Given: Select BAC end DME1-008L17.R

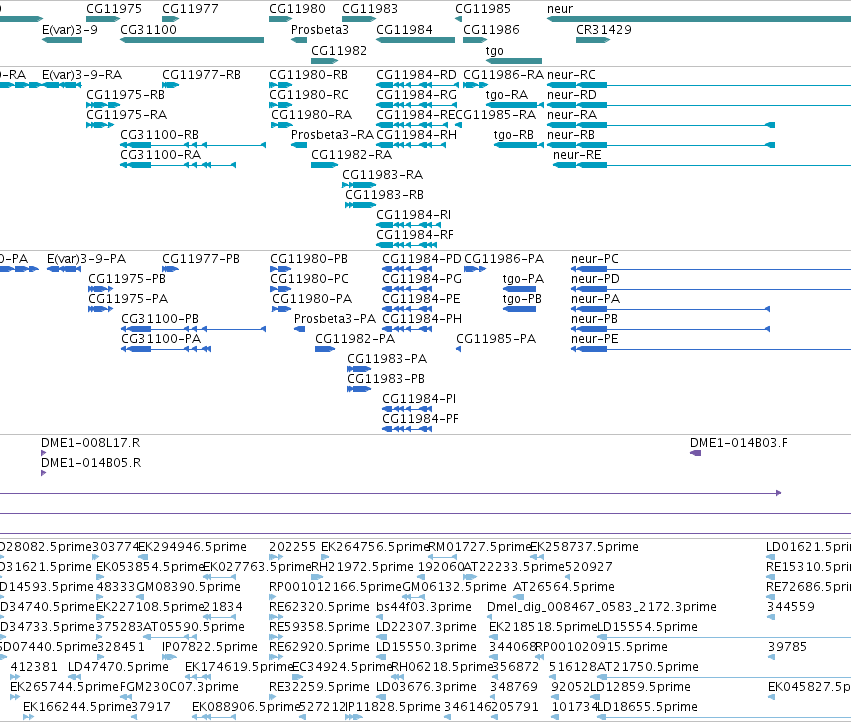Looking at the screenshot, I should pyautogui.click(x=91, y=443).
